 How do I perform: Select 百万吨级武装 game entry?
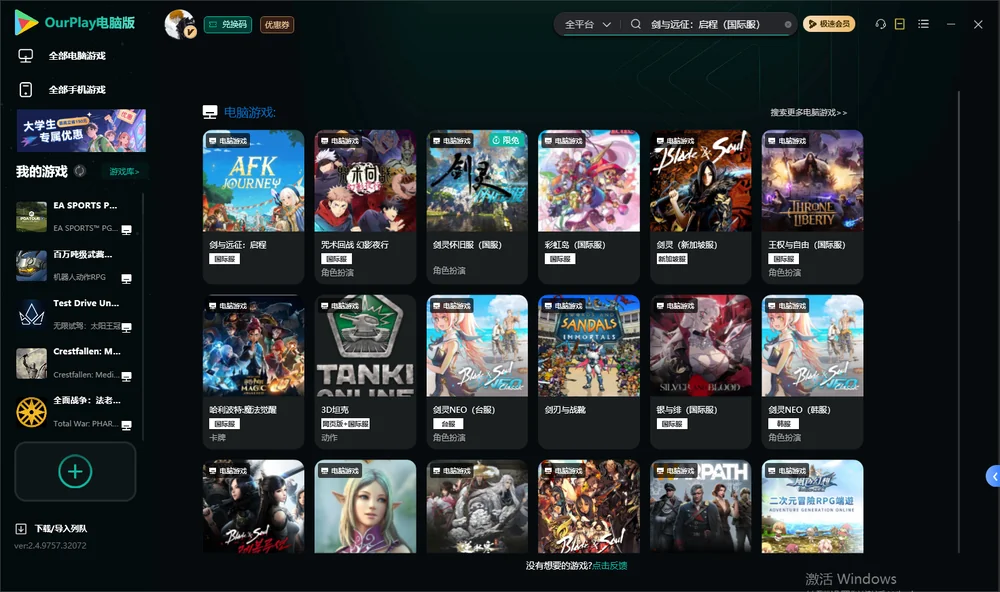coord(75,265)
